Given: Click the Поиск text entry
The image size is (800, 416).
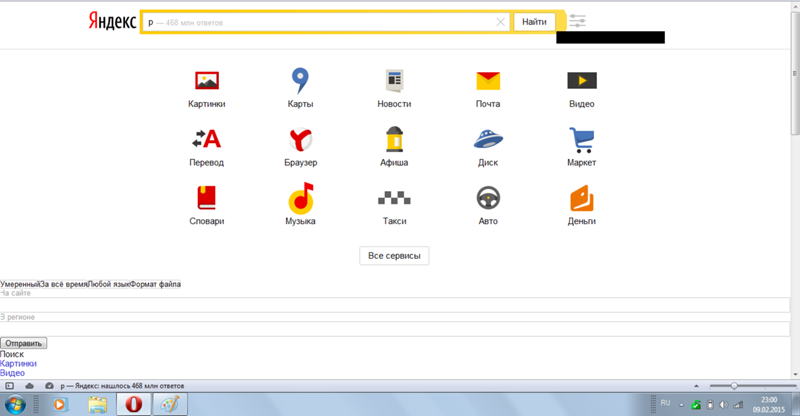Looking at the screenshot, I should (x=12, y=354).
